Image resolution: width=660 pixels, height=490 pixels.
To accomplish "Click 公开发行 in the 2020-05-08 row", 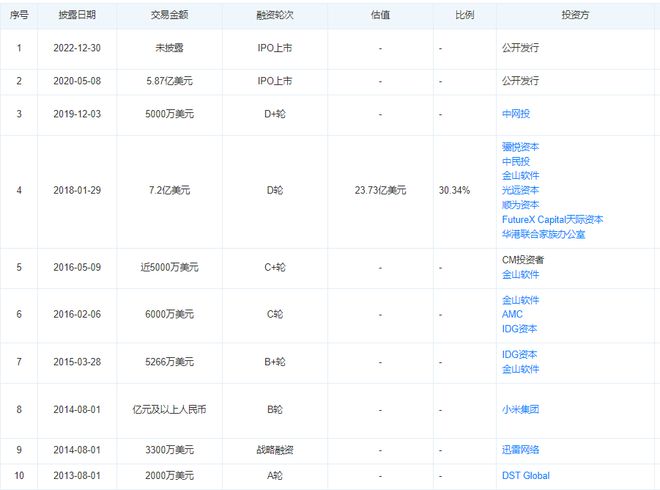I will [x=520, y=80].
